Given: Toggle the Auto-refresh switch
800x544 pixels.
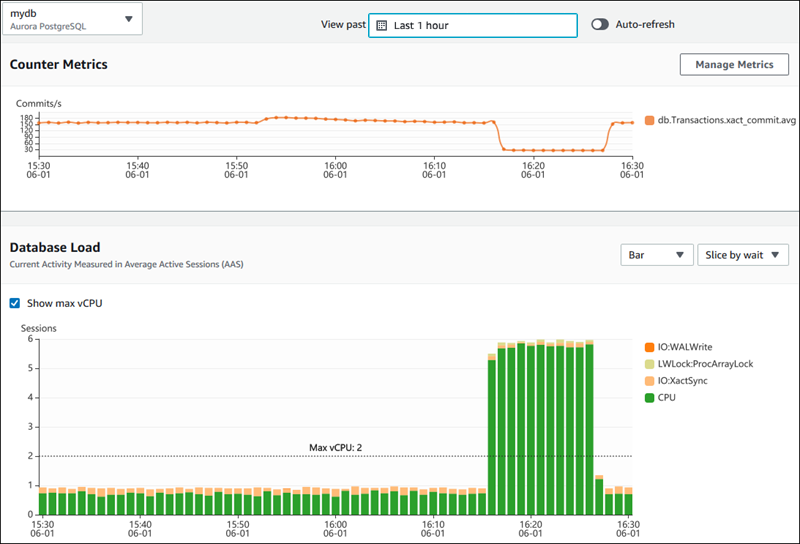Looking at the screenshot, I should point(600,24).
